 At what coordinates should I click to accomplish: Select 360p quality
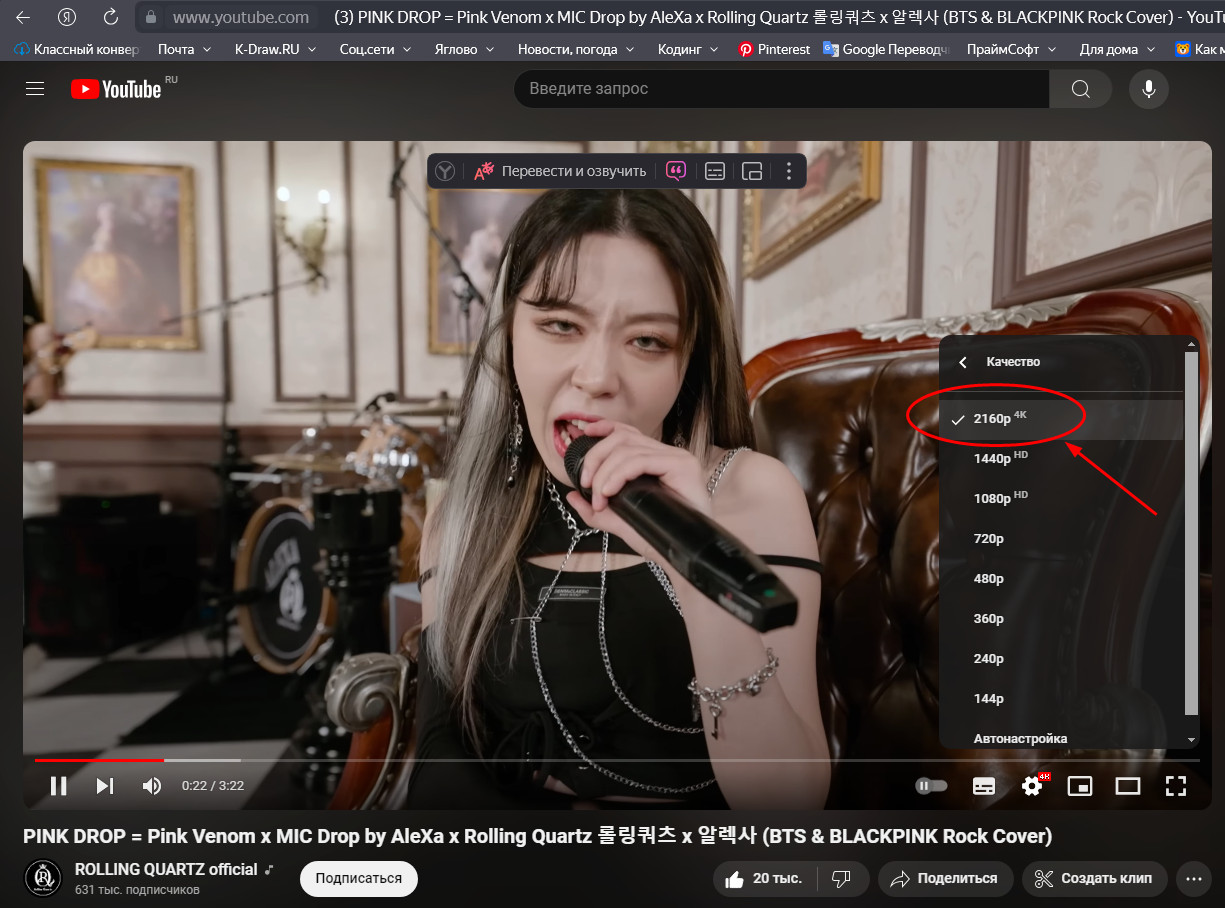(x=1061, y=619)
